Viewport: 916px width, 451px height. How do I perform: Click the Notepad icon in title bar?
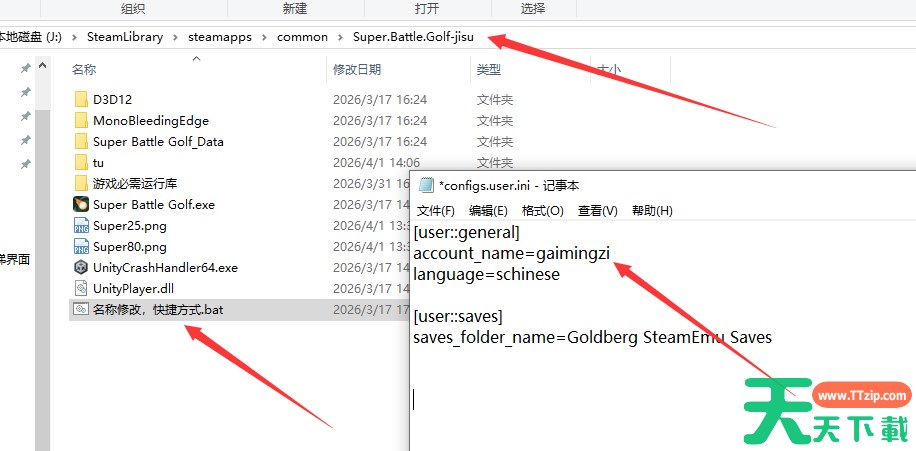tap(426, 186)
